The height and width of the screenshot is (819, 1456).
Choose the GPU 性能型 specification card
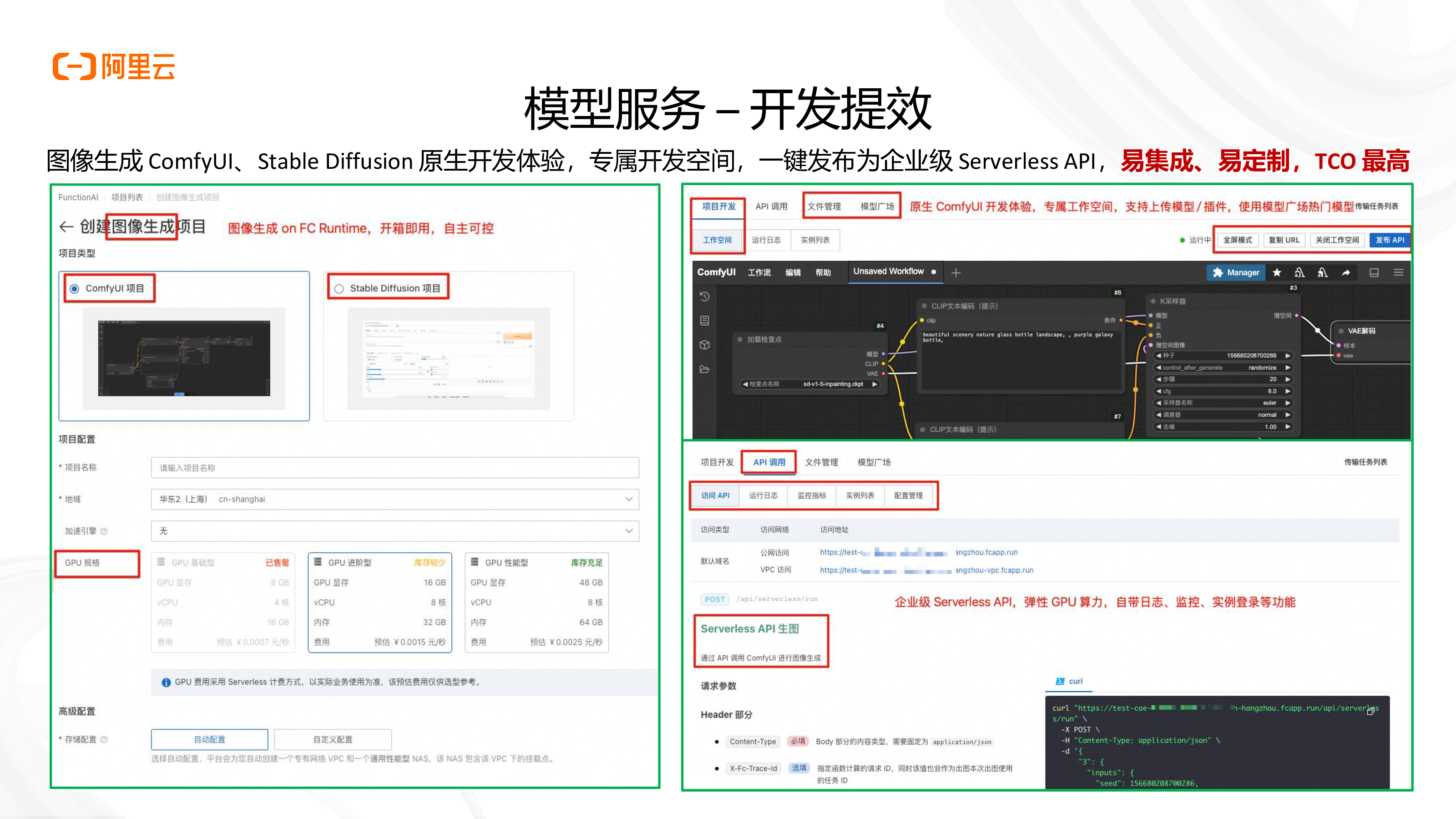(x=536, y=602)
